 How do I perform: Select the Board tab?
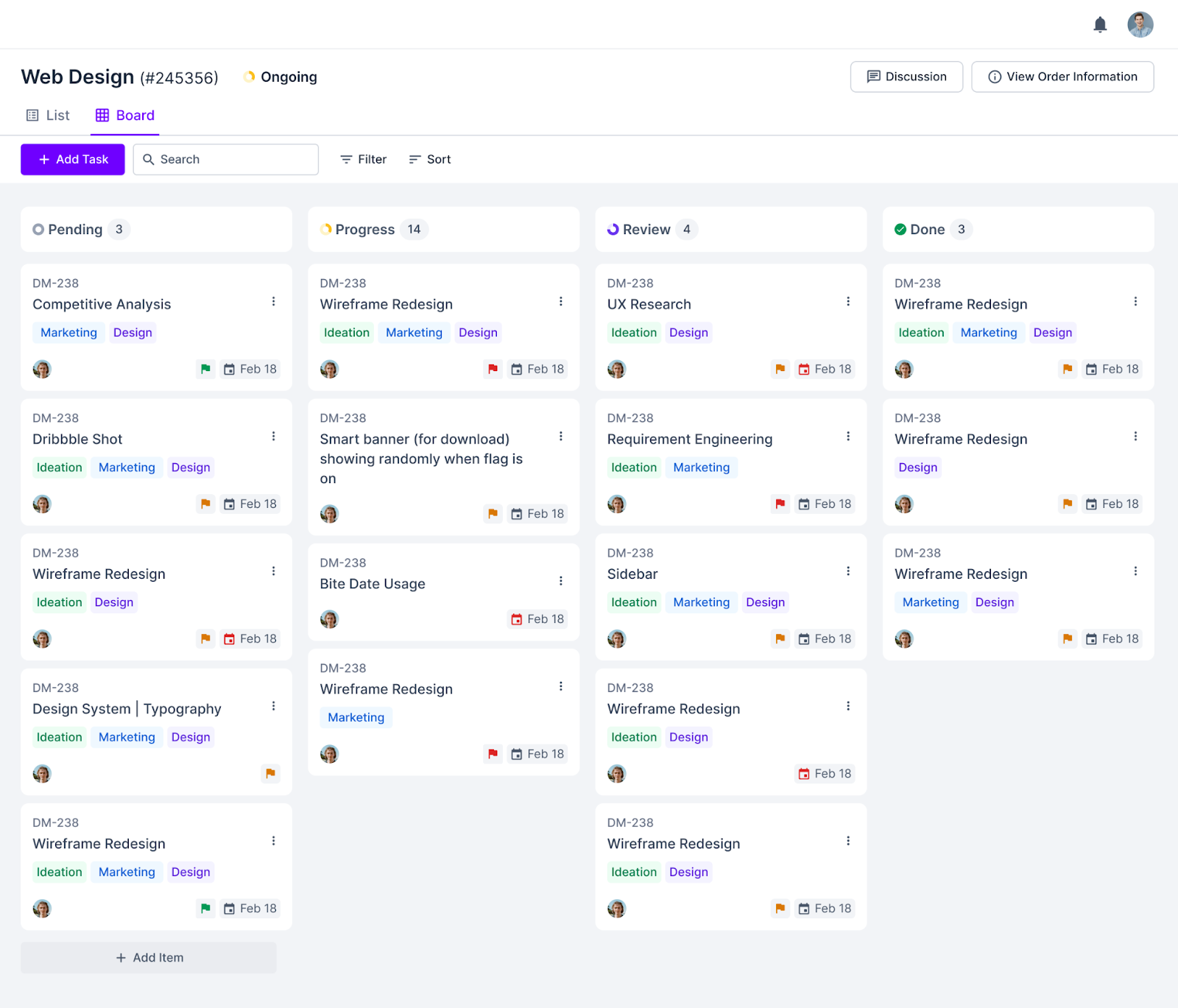124,115
